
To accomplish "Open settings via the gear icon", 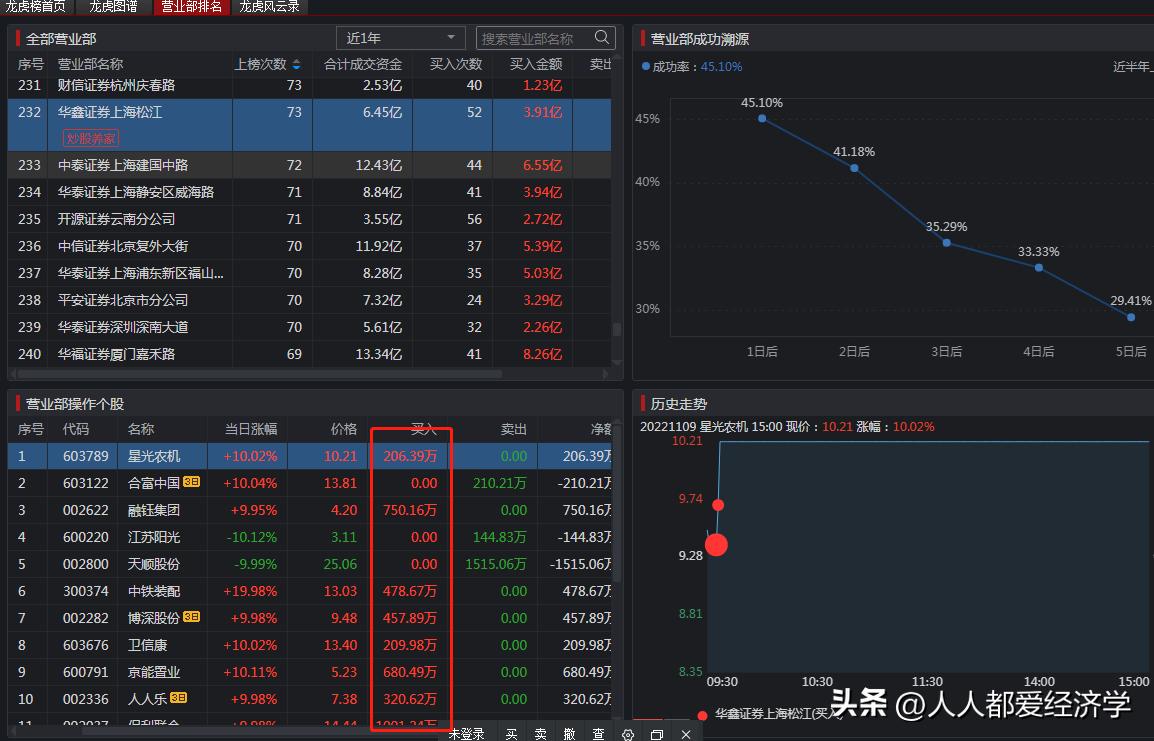I will click(x=627, y=734).
